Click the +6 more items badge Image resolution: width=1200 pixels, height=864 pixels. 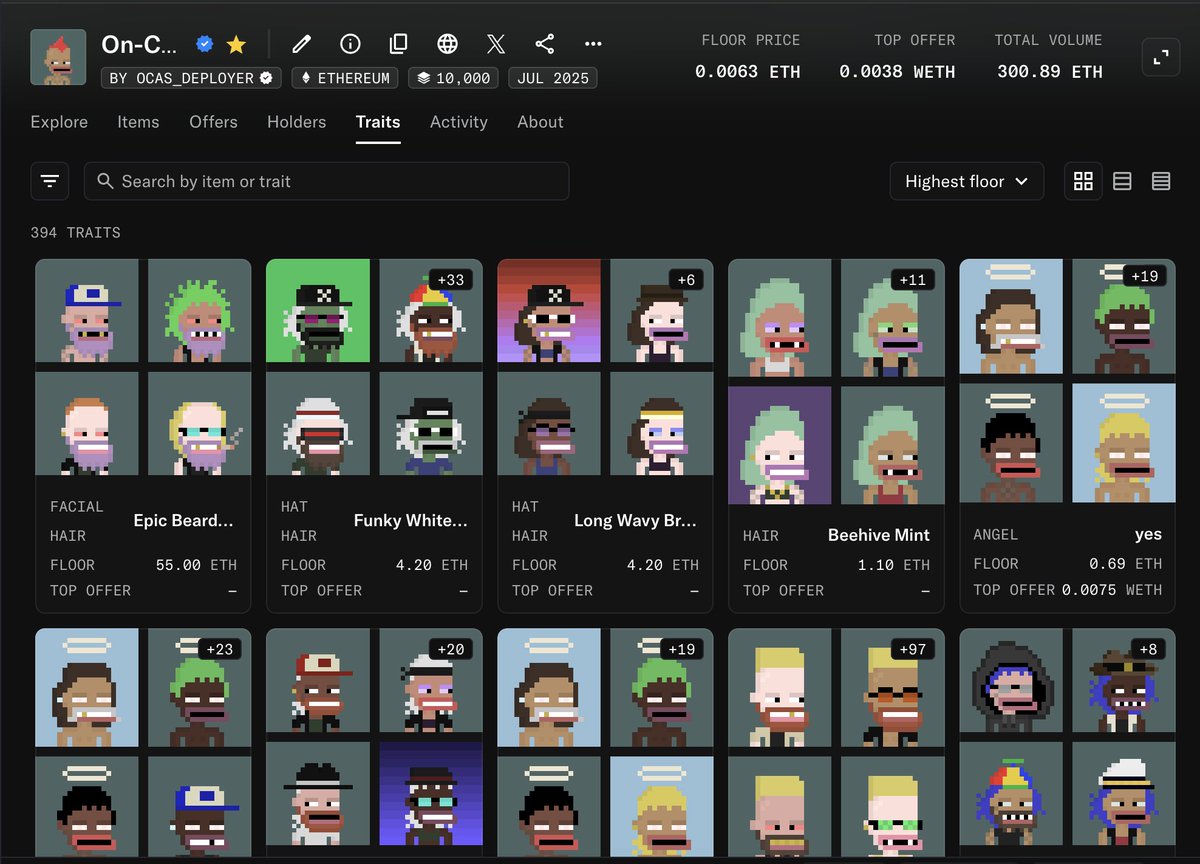(x=686, y=280)
